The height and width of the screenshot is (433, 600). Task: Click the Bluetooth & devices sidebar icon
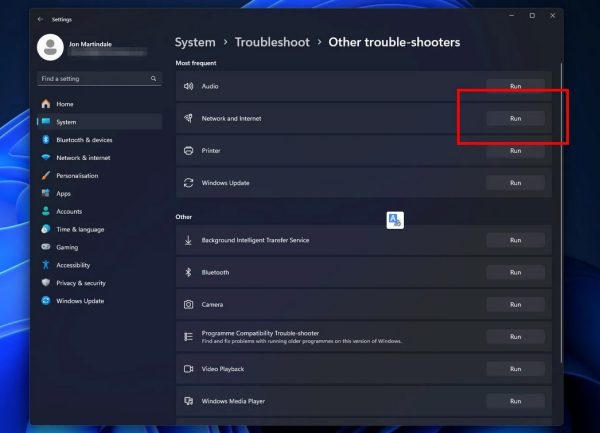coord(46,140)
